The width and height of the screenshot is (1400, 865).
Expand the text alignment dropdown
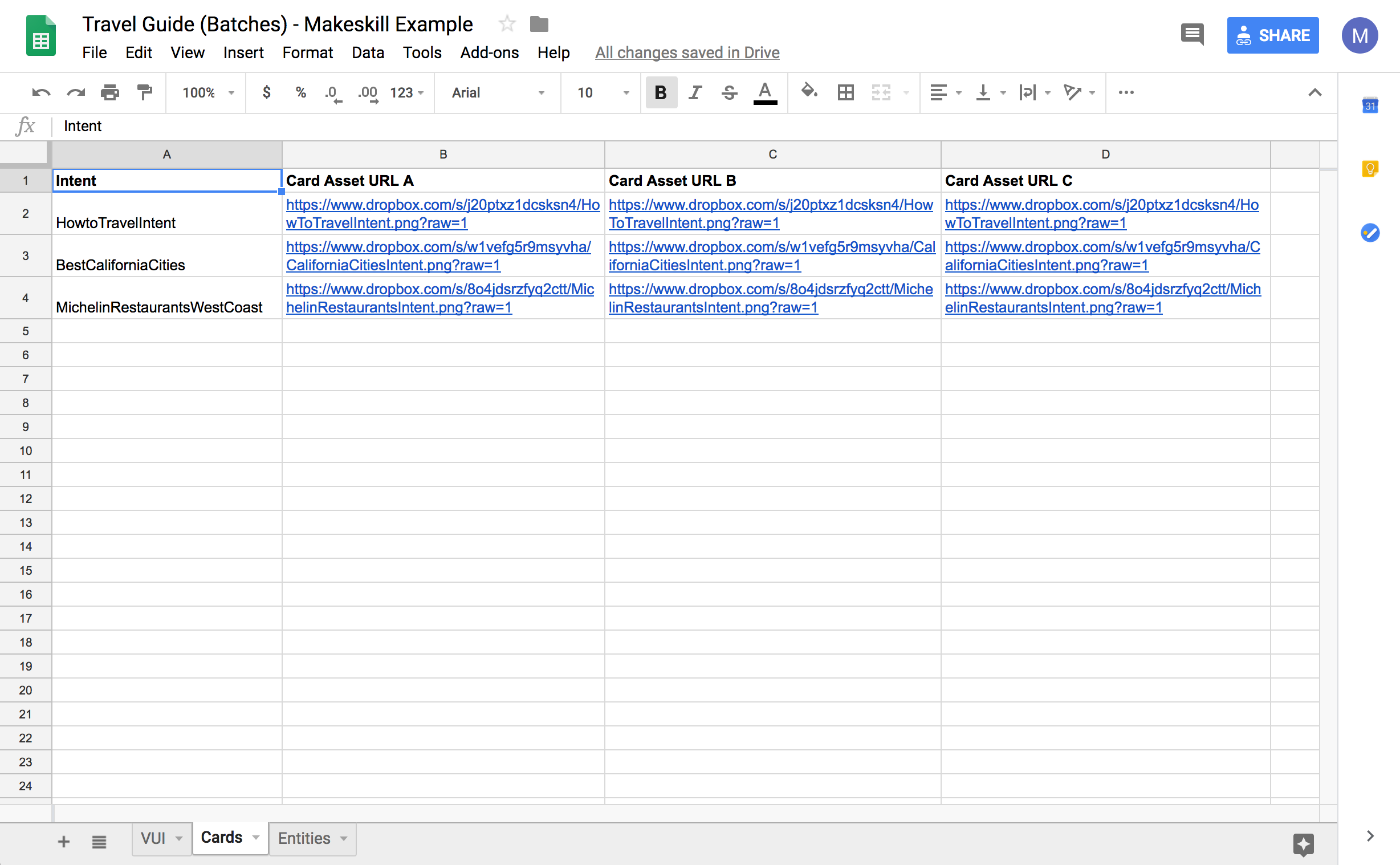pyautogui.click(x=956, y=92)
